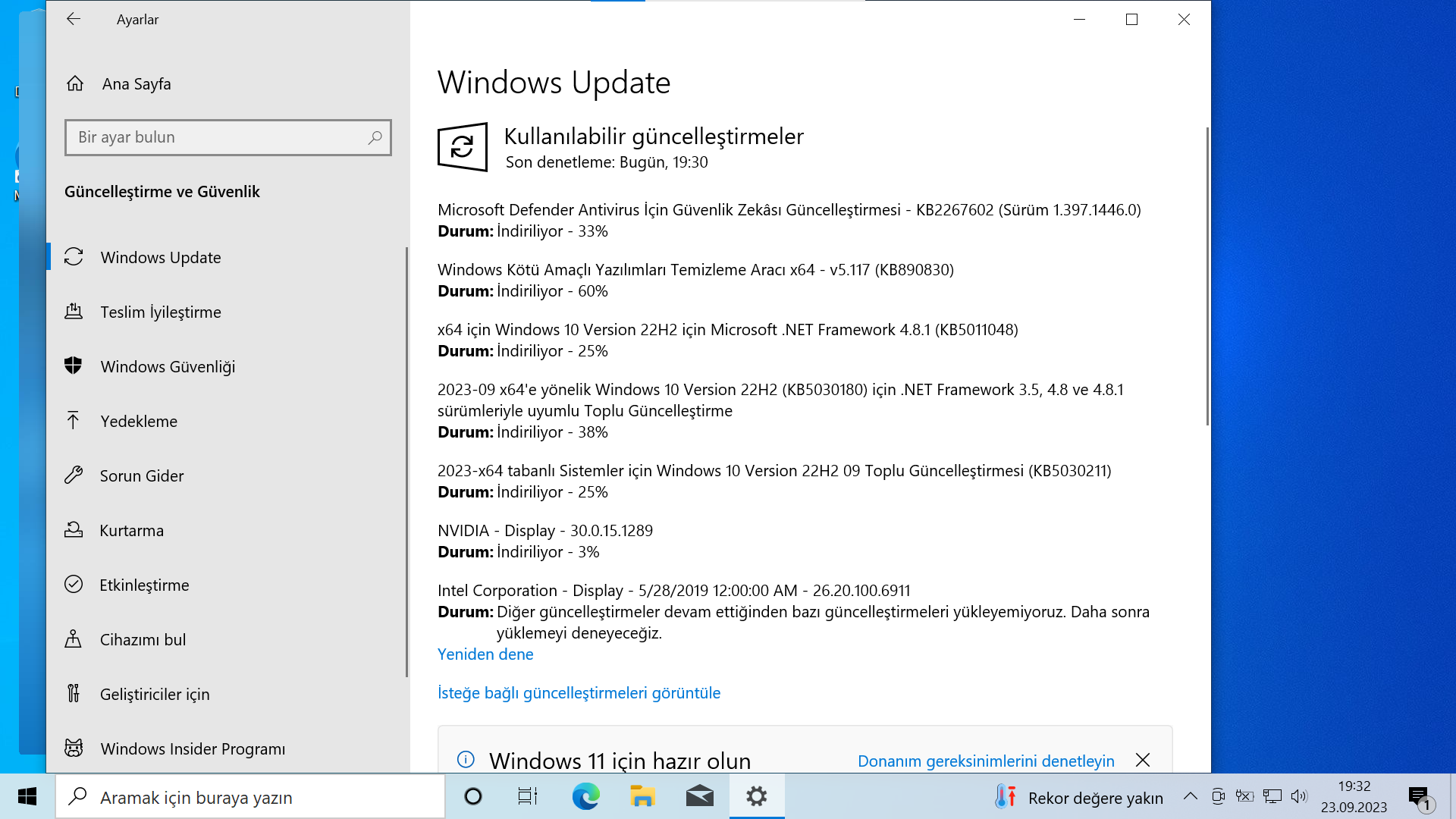Viewport: 1456px width, 819px height.
Task: Click the update refresh icon beside Kullanılabilir güncelleştirmeler
Action: click(x=462, y=147)
